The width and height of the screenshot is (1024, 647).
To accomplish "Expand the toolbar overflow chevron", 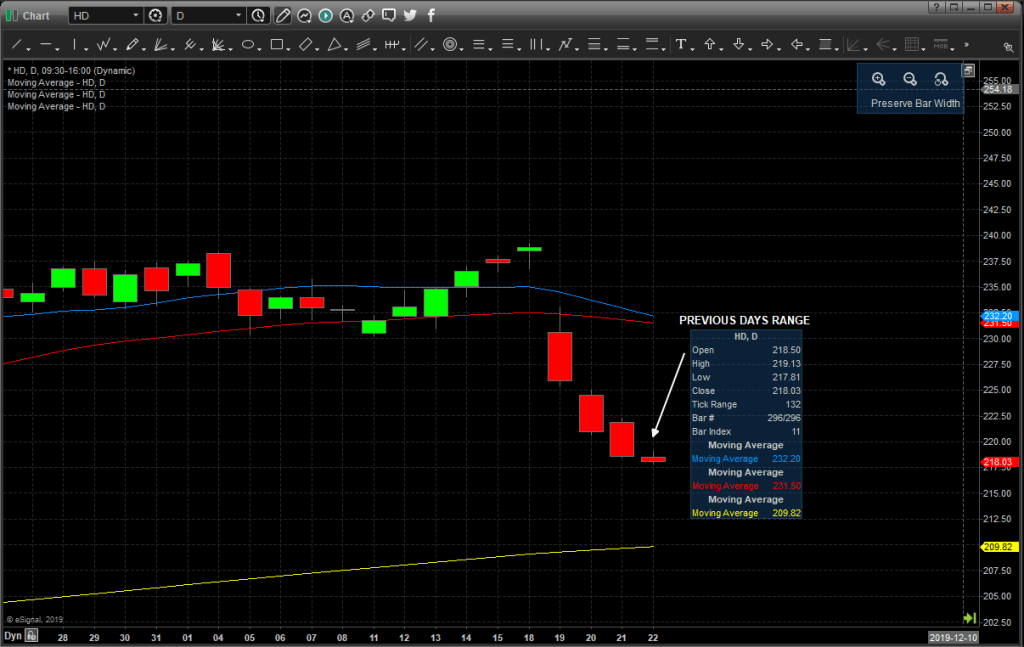I will click(966, 45).
